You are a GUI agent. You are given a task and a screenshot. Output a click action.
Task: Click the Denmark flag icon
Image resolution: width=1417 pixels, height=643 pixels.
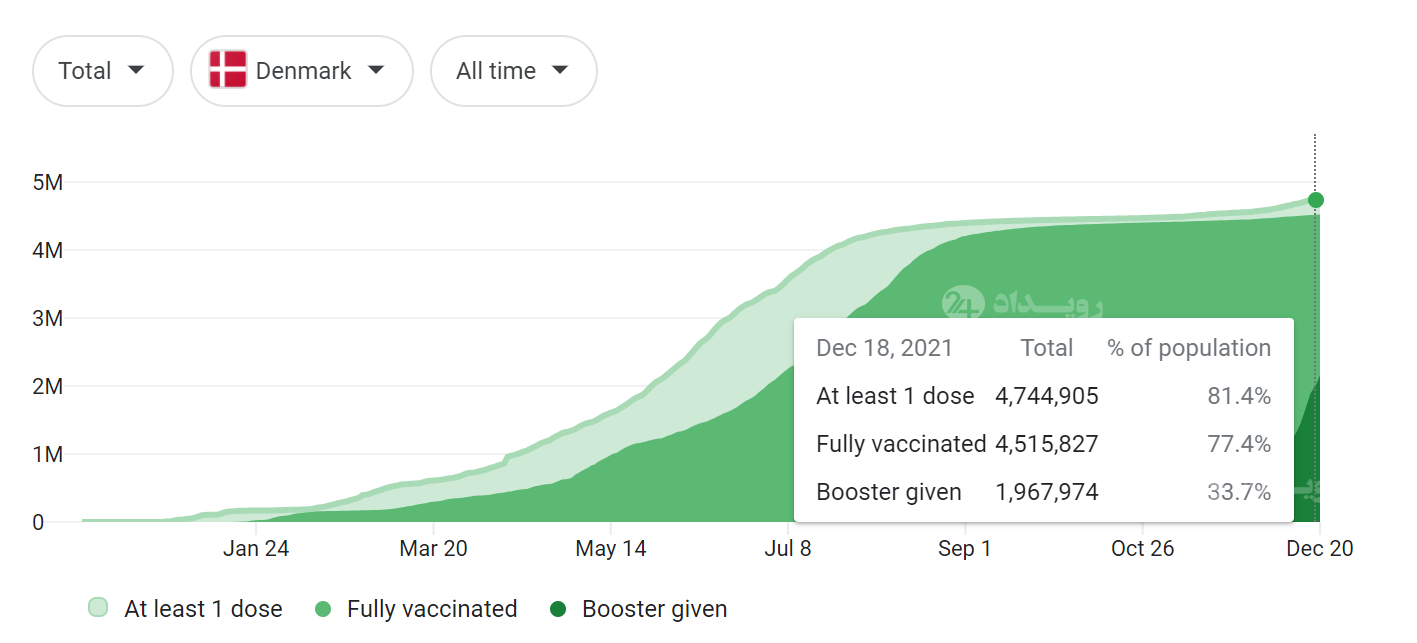pos(228,70)
